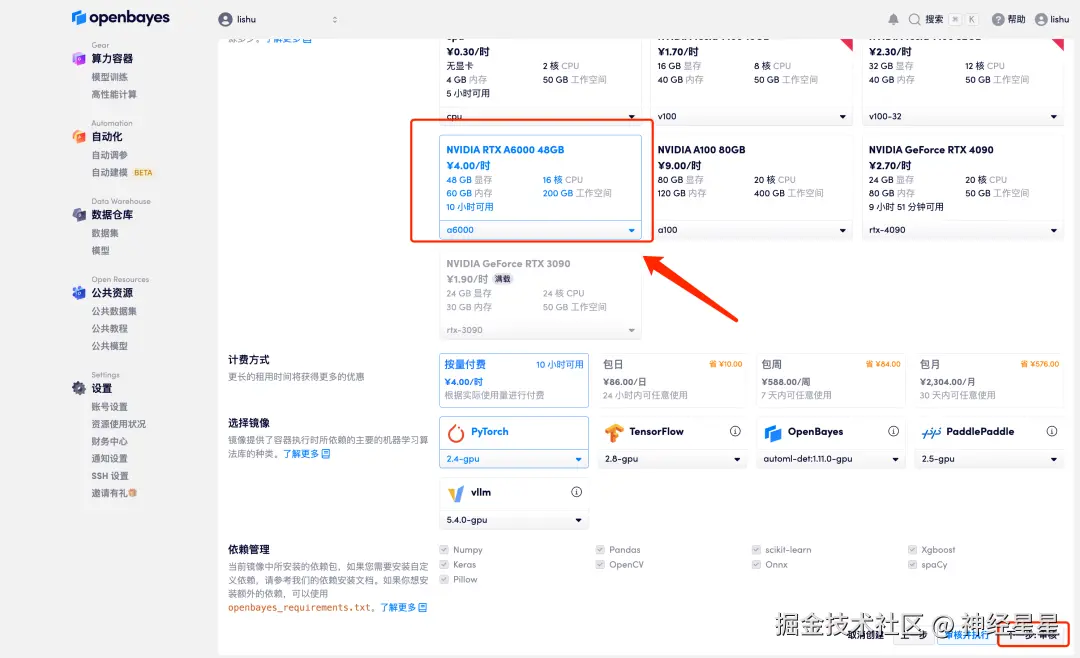Screen dimensions: 1080x658
Task: Open the lishu account avatar at top right
Action: (x=1041, y=19)
